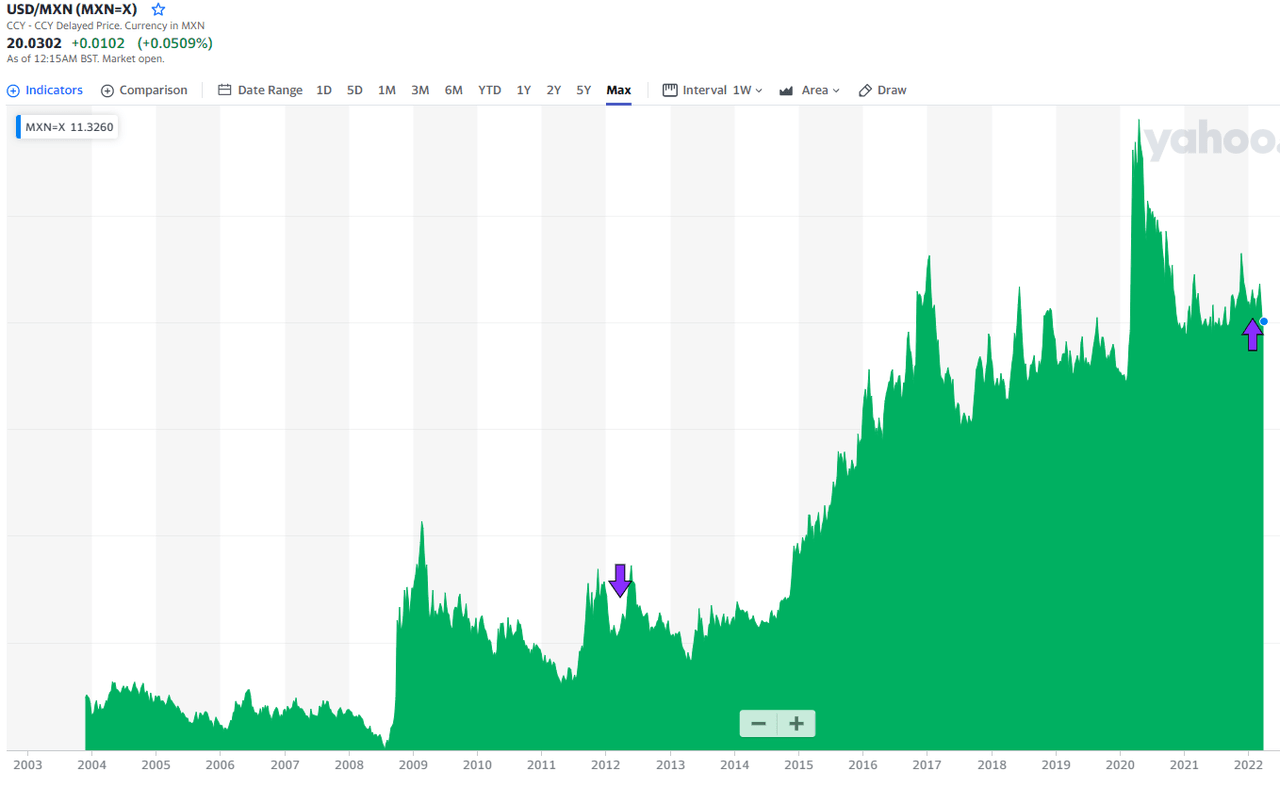Add USD/MXN to watchlist with star icon
1280x804 pixels.
point(158,9)
